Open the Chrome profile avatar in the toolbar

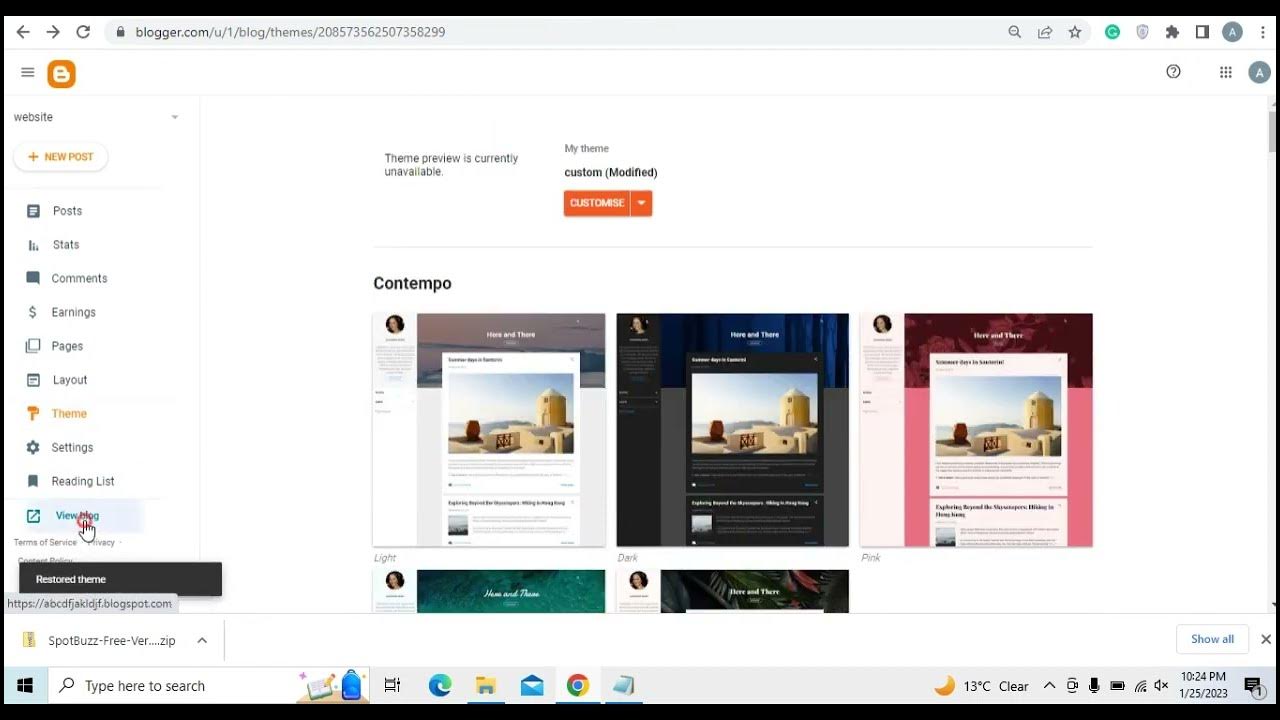coord(1232,32)
